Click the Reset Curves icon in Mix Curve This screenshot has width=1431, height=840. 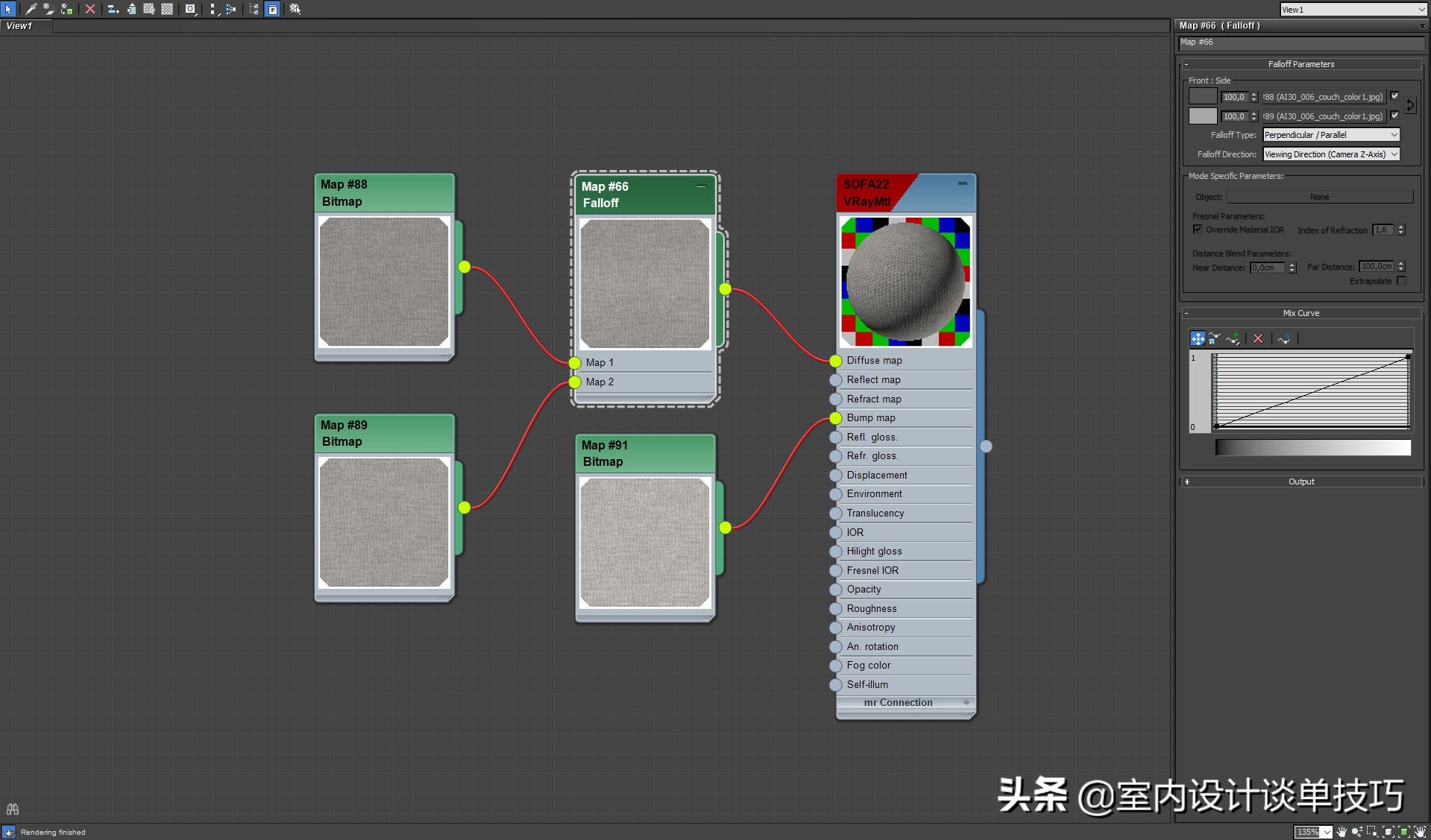pos(1284,338)
